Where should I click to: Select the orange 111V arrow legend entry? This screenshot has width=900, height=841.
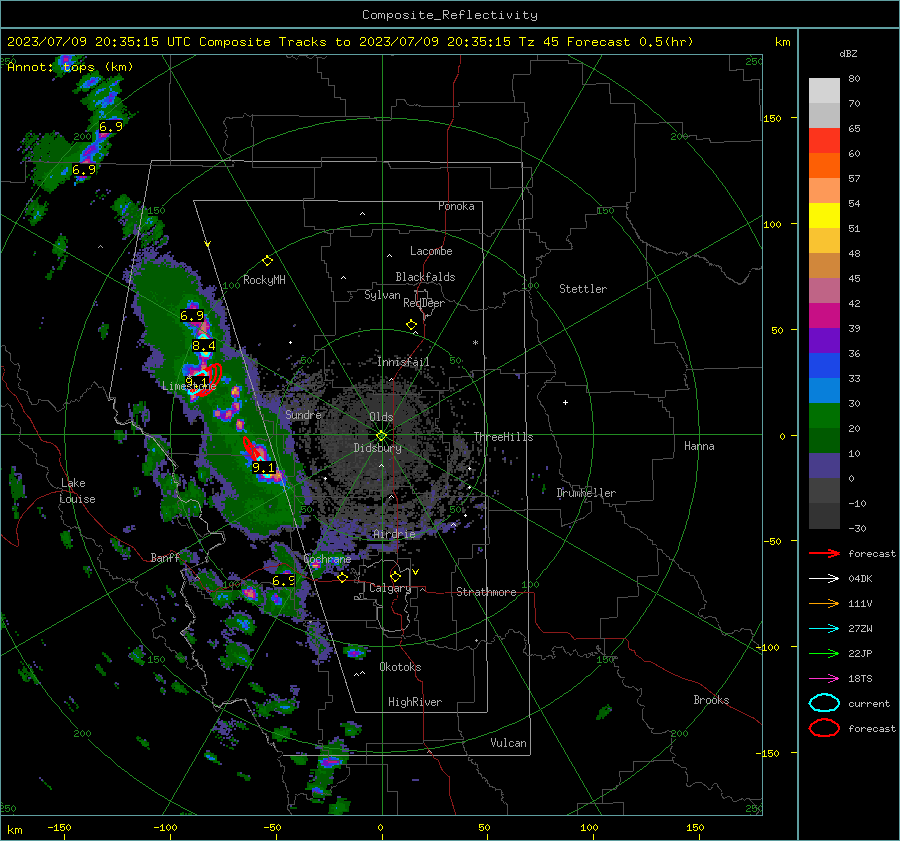(824, 603)
